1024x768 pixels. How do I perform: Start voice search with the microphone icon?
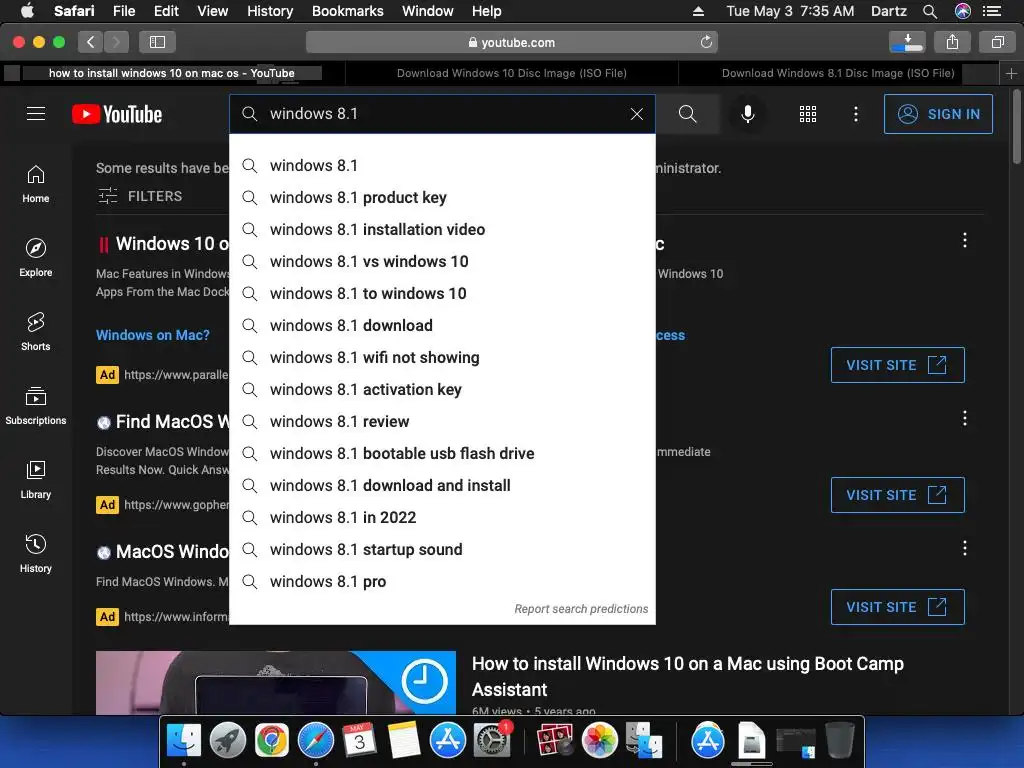pyautogui.click(x=748, y=114)
